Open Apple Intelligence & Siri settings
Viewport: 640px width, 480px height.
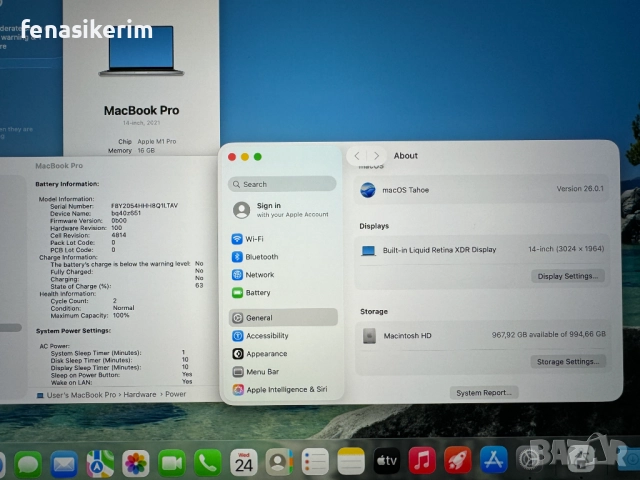[283, 389]
